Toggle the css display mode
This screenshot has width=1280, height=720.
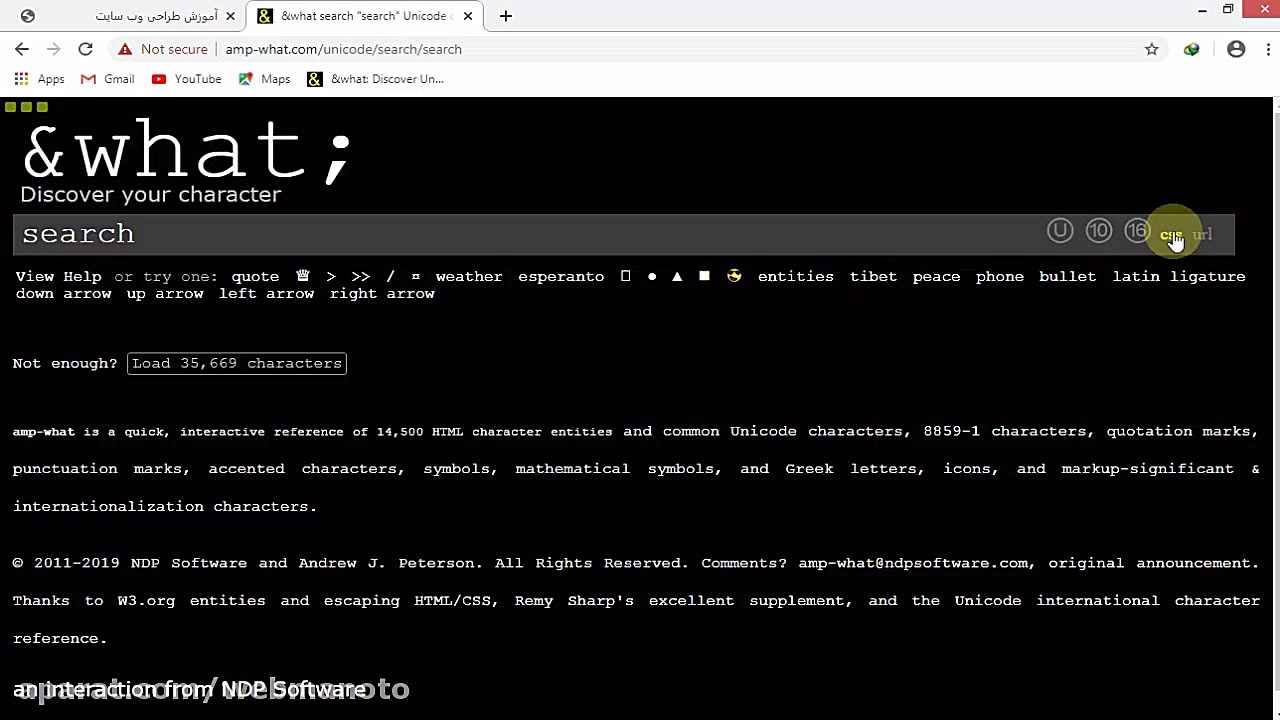[x=1171, y=234]
